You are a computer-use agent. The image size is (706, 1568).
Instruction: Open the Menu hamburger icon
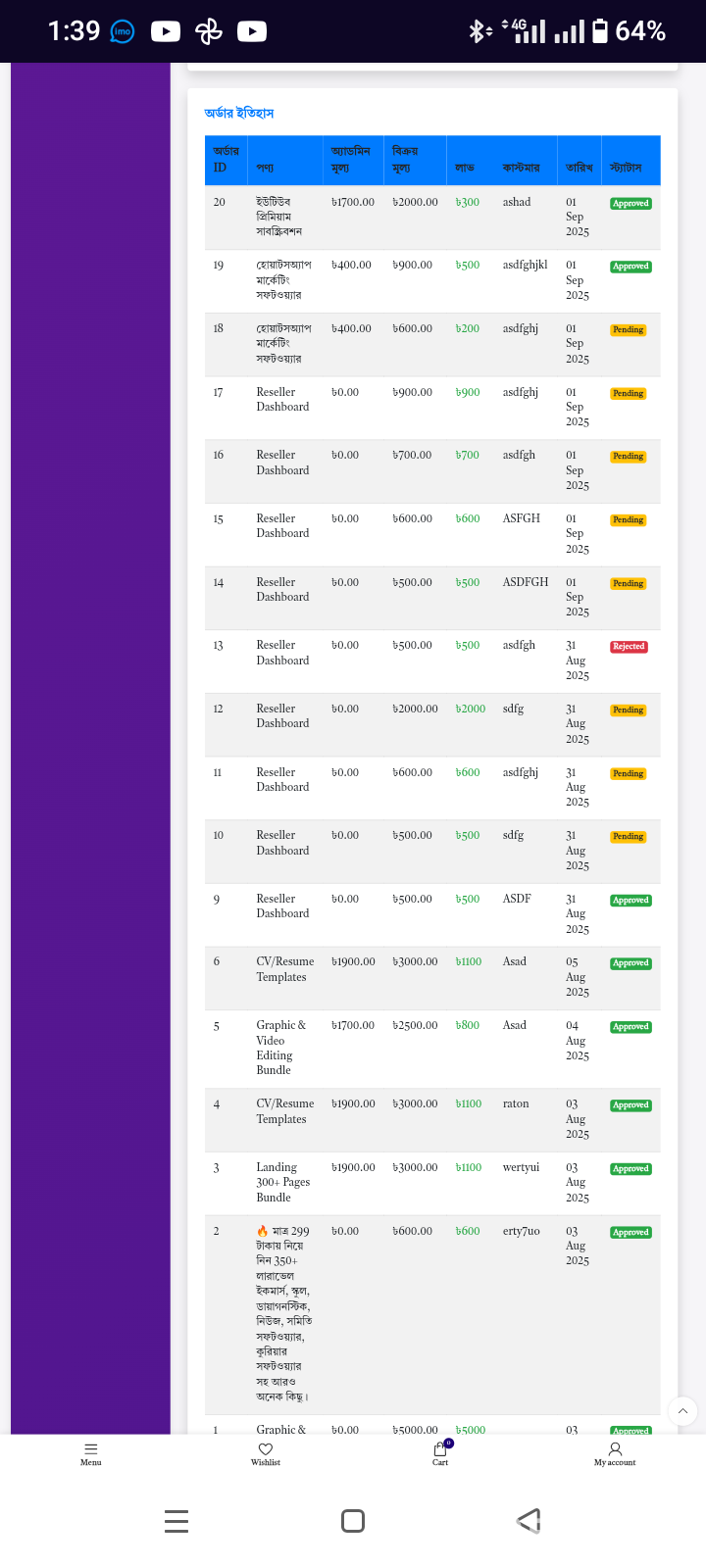[91, 1448]
